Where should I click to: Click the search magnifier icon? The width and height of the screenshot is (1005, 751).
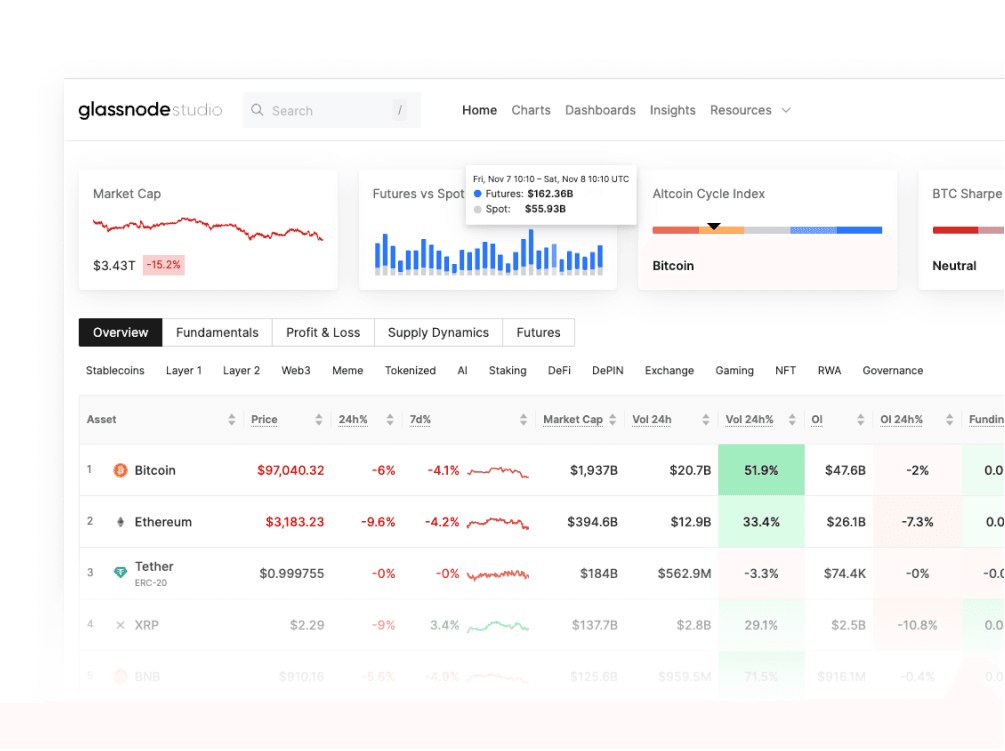258,110
